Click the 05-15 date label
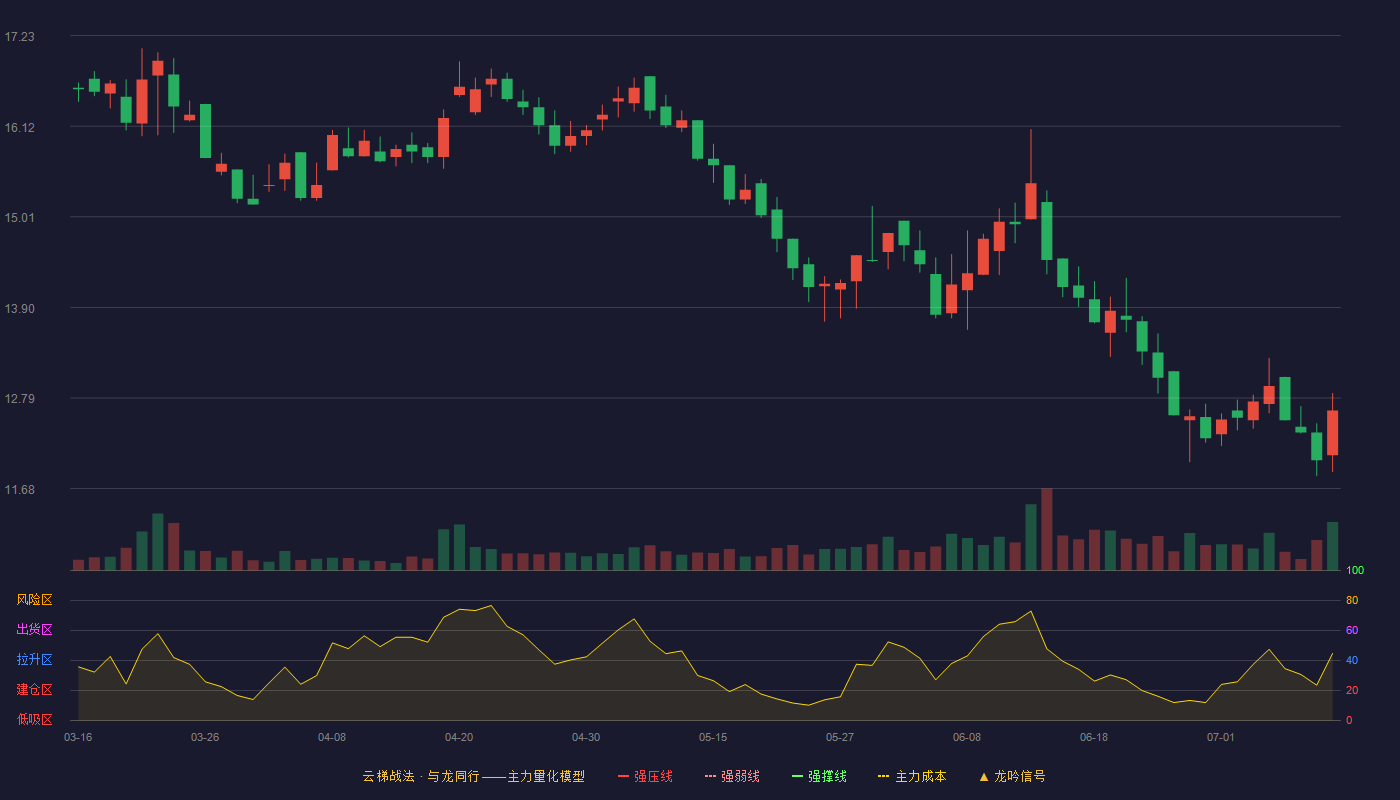Screen dimensions: 1400x800 (x=713, y=737)
